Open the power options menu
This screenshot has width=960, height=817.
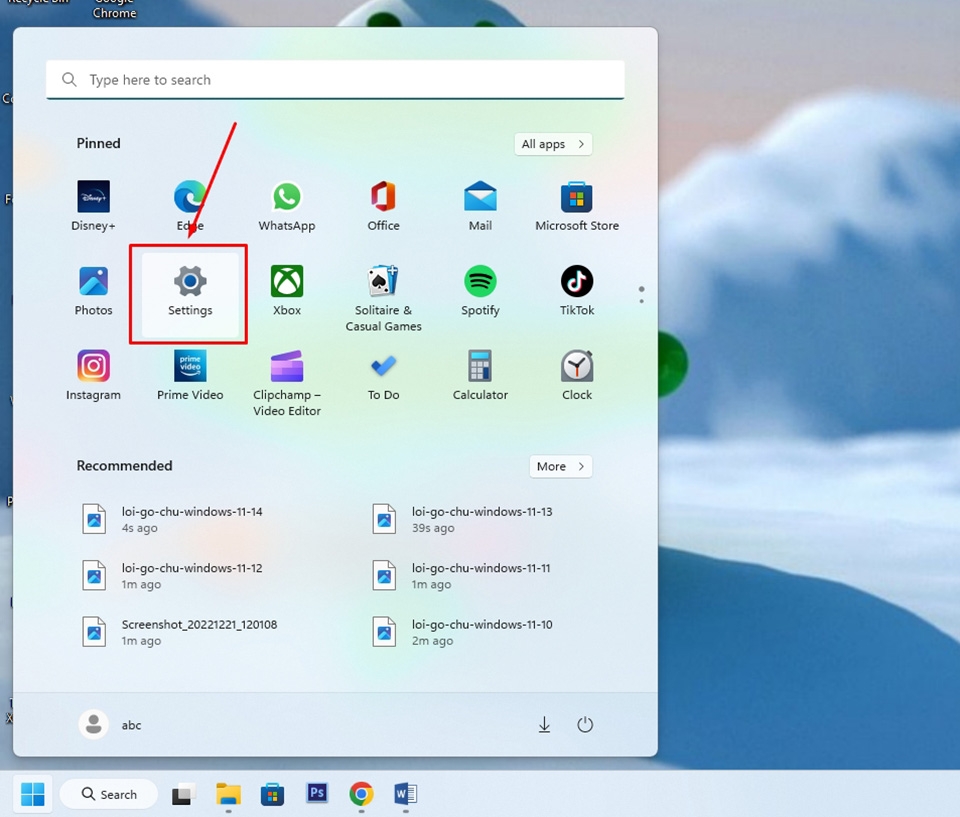(x=586, y=724)
